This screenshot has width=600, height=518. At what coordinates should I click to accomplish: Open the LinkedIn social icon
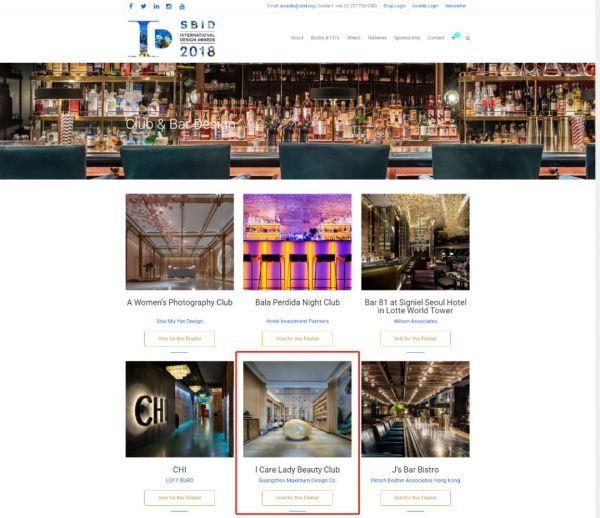tap(156, 6)
